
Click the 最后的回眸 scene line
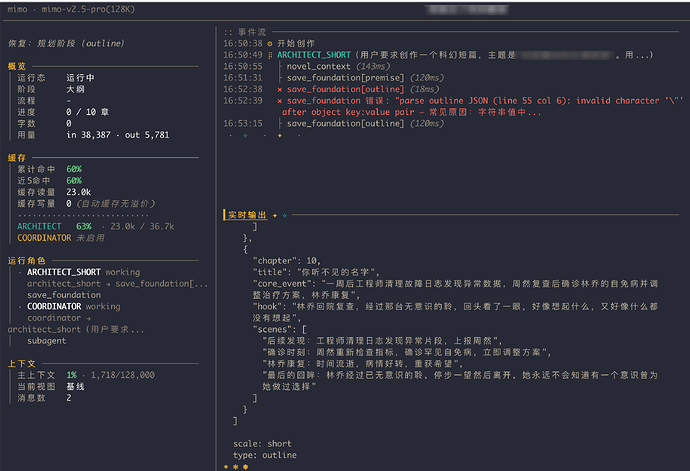tap(460, 381)
